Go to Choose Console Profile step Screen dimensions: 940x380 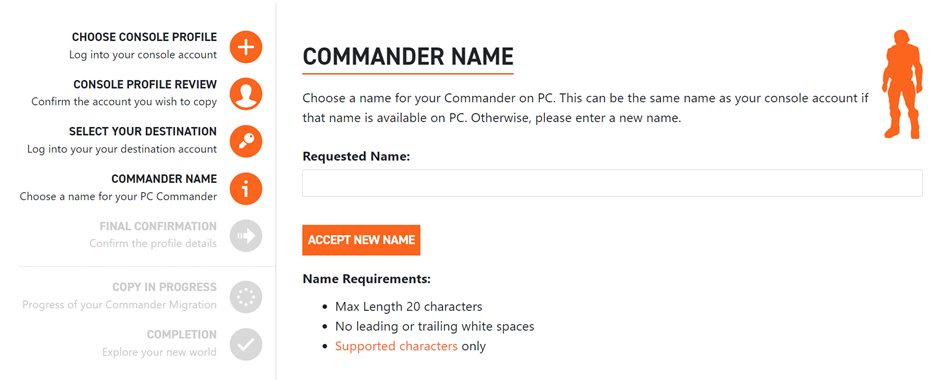(x=144, y=37)
